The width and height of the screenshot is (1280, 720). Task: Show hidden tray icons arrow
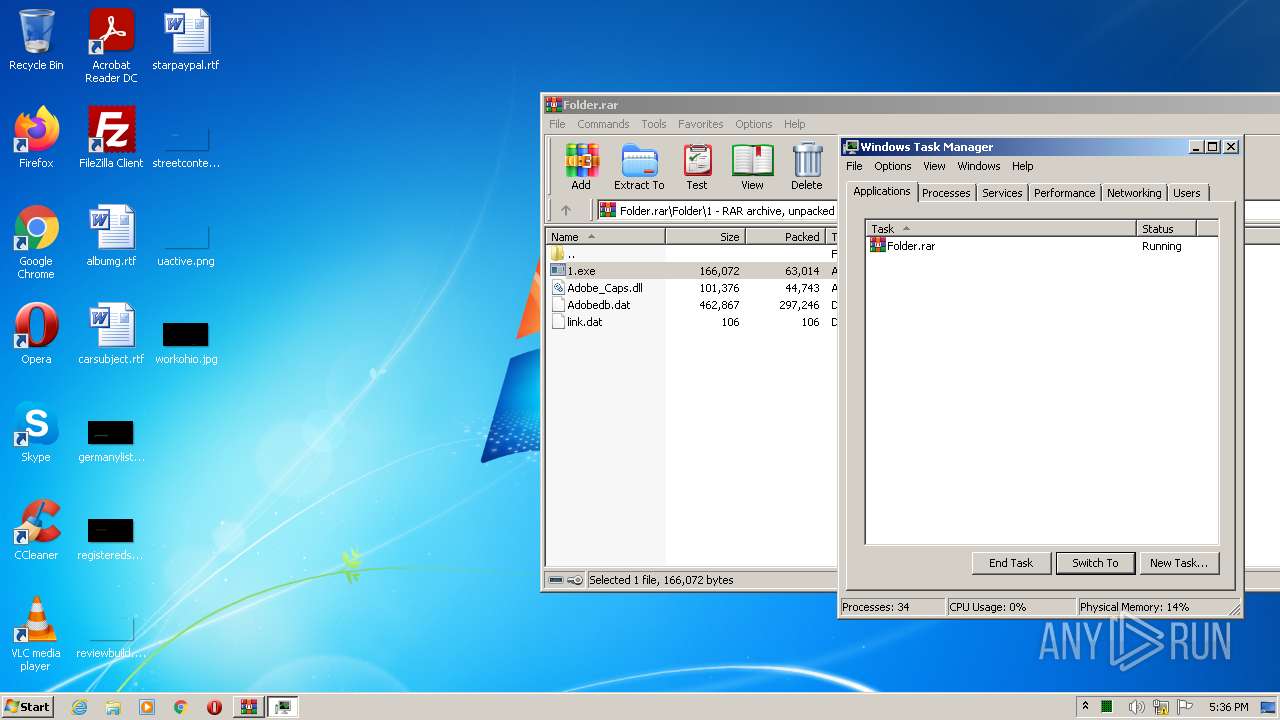(1085, 707)
